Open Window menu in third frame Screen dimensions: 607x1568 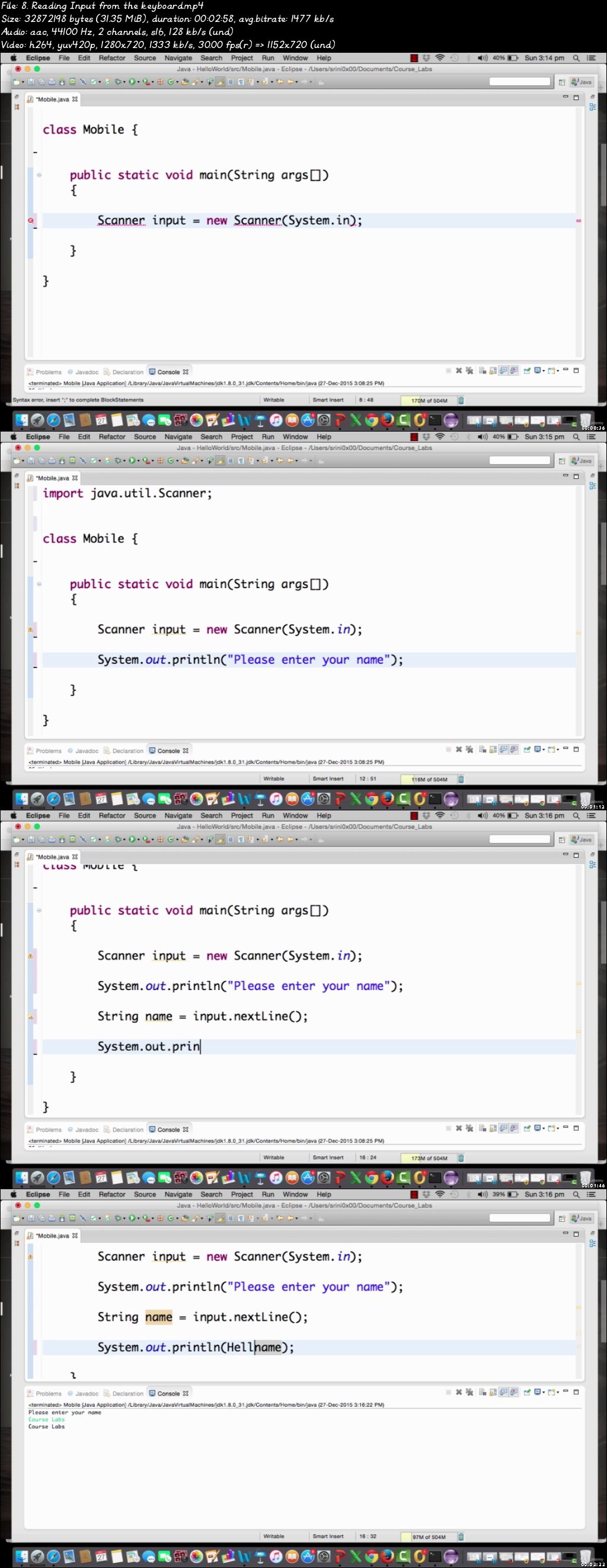(x=295, y=815)
